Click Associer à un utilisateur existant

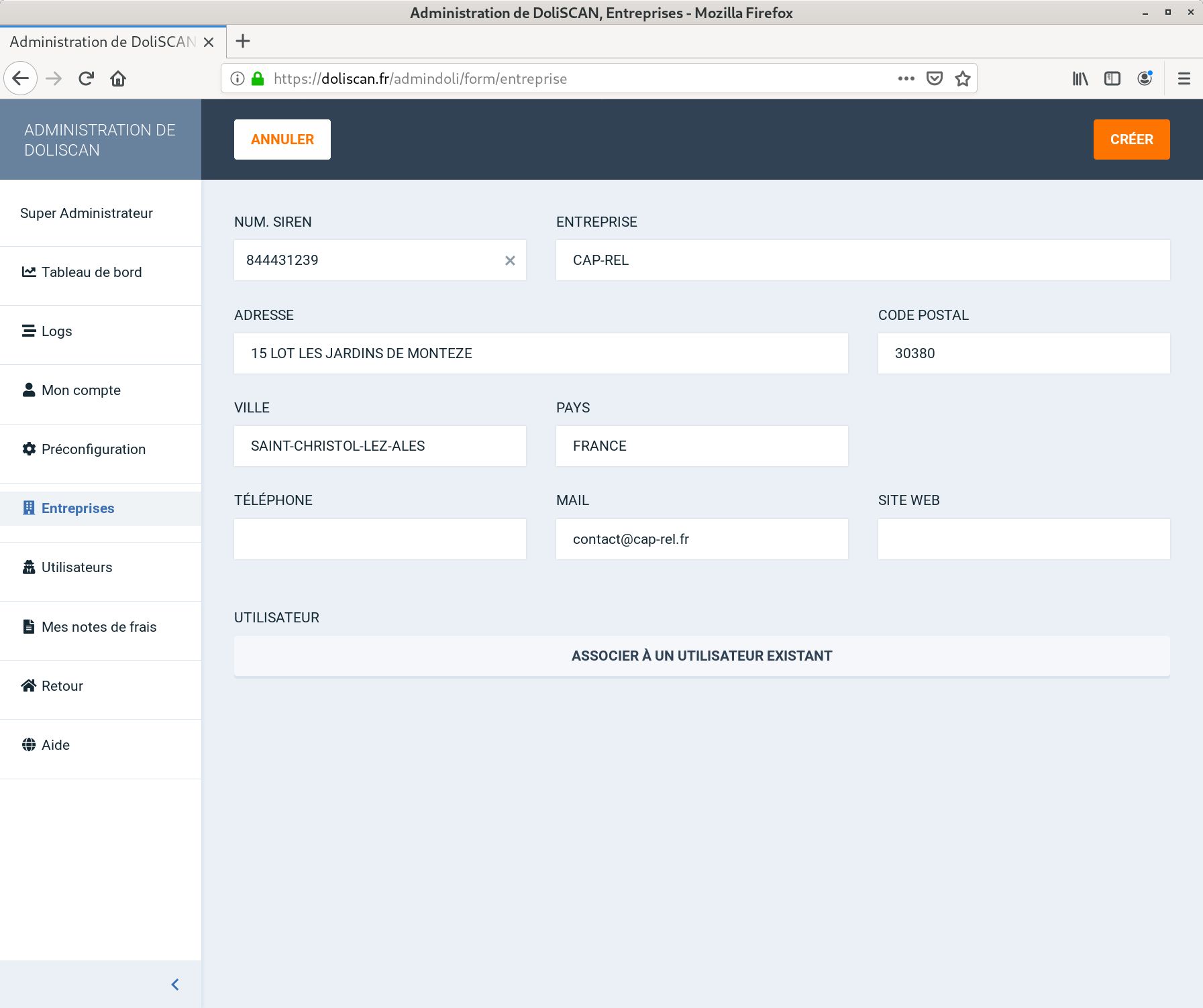coord(701,656)
